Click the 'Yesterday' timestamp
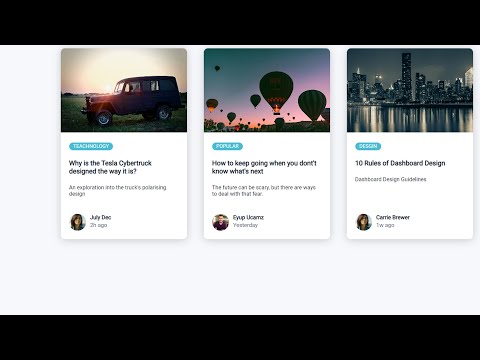 [245, 225]
